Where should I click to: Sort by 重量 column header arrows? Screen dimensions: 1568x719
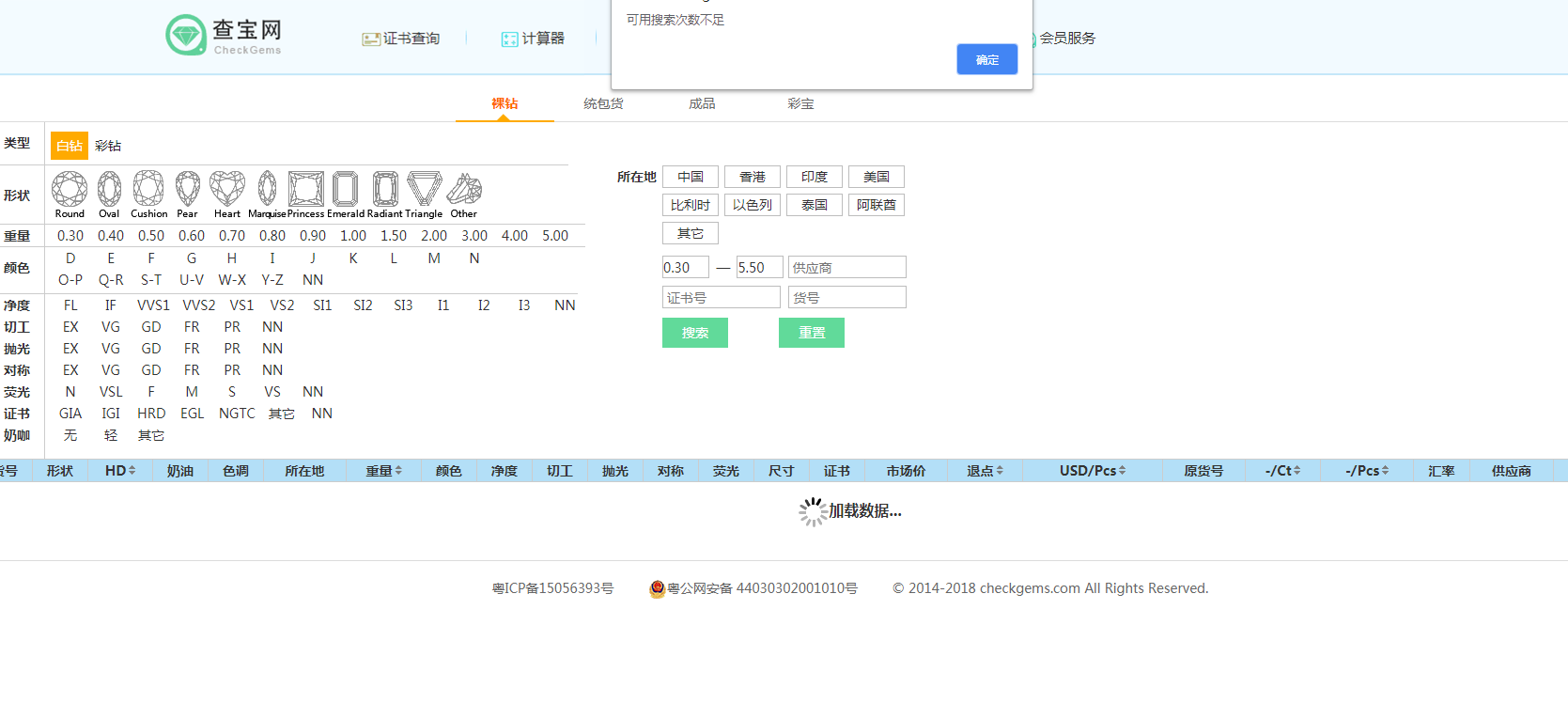coord(398,471)
